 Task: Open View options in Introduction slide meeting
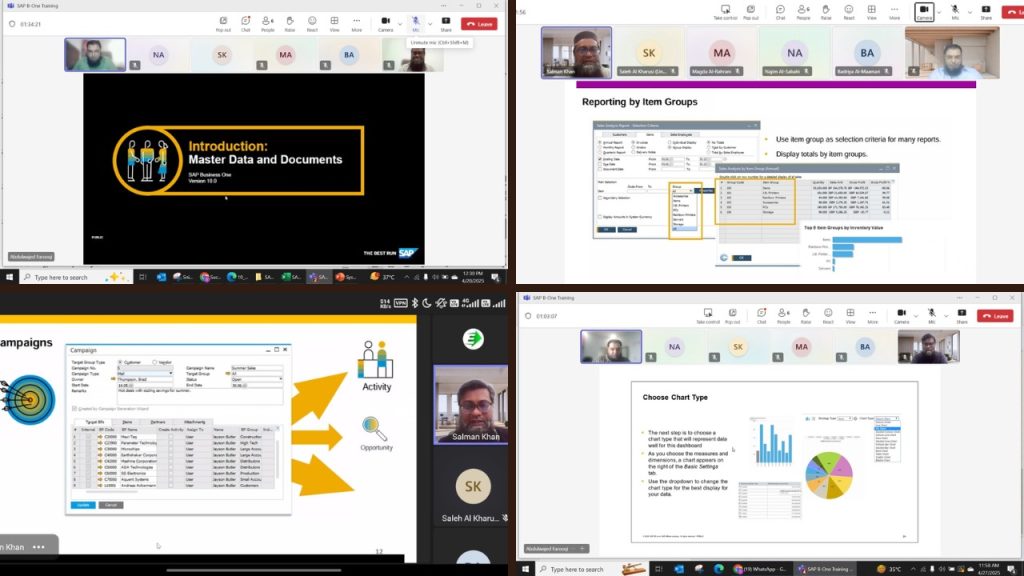pos(334,24)
